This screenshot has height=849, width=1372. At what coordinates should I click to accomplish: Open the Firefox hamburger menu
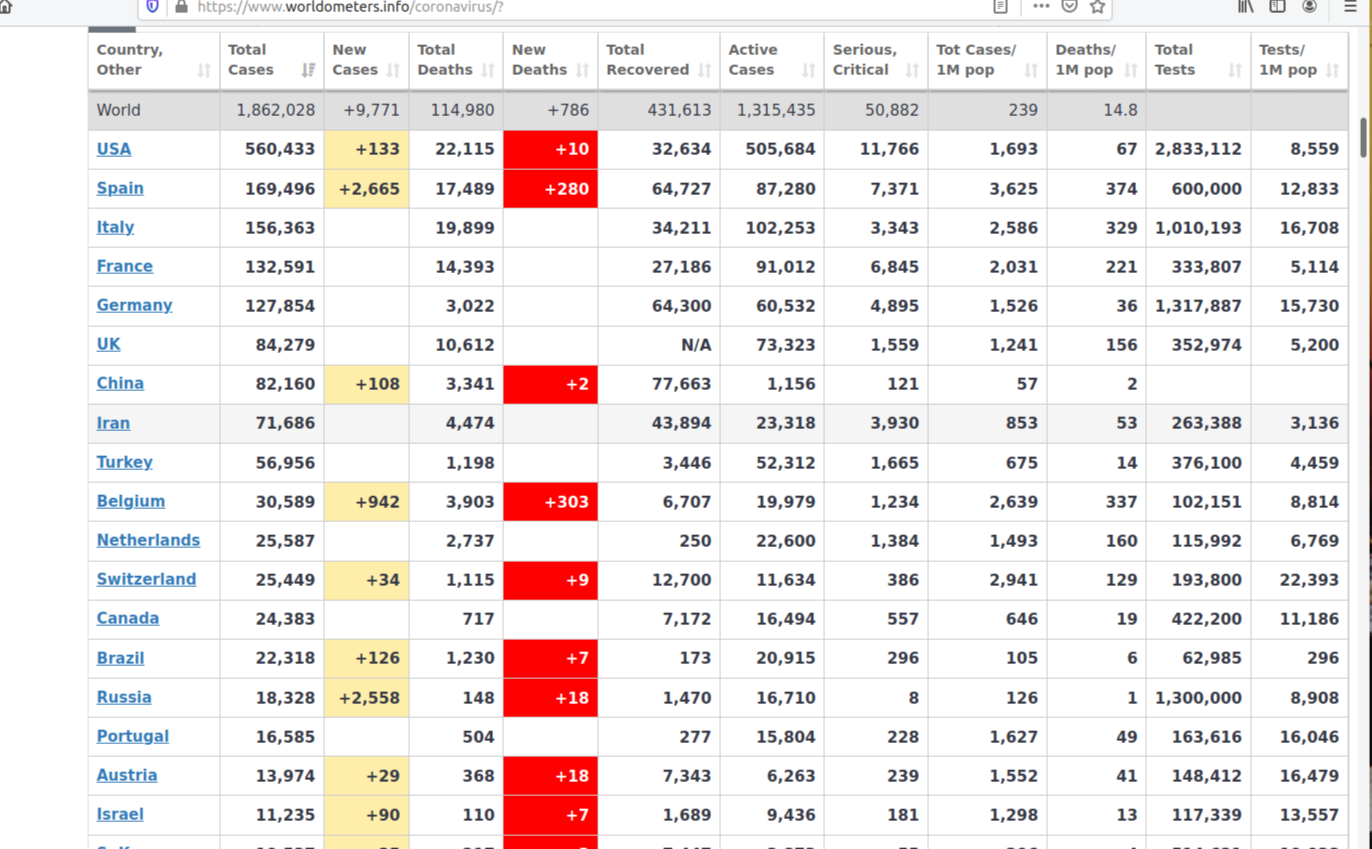tap(1350, 6)
